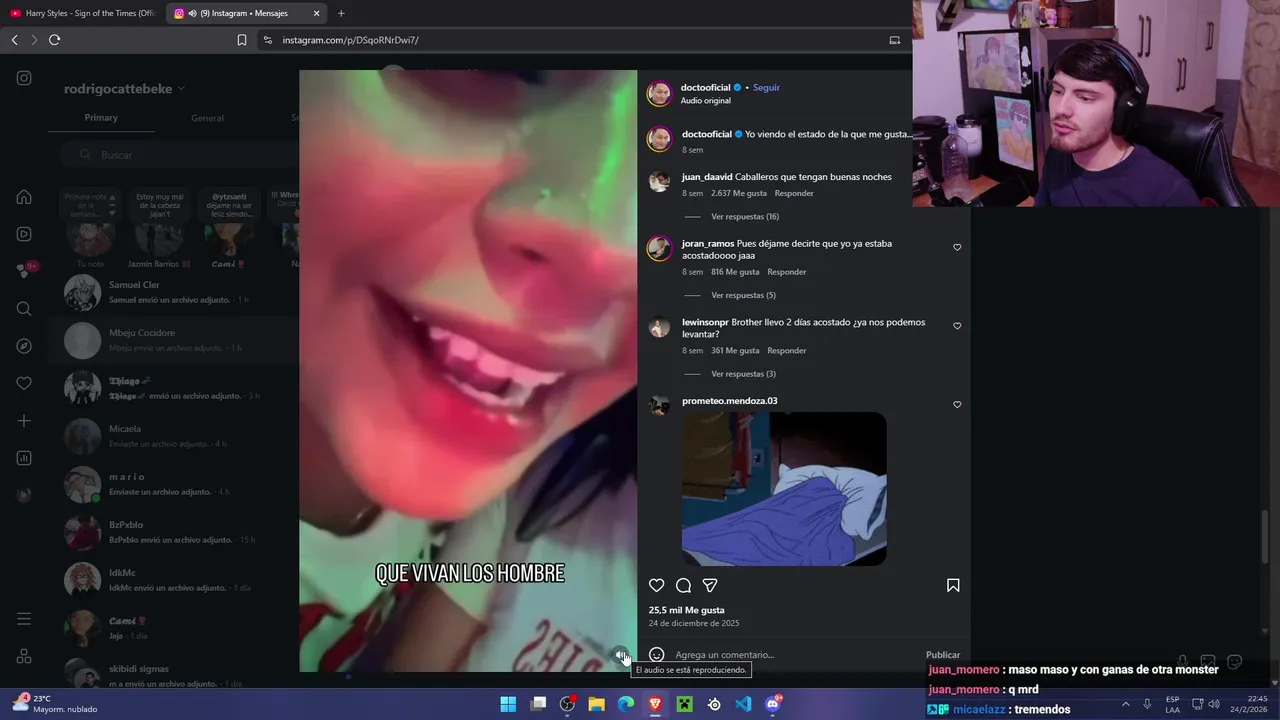Open the bed GIF in comment
1280x720 pixels.
tap(784, 489)
